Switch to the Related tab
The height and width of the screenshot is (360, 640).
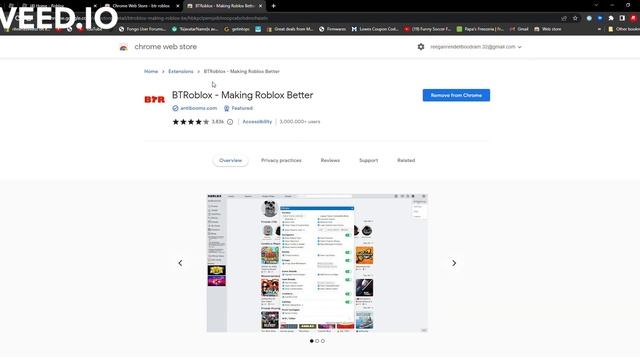pyautogui.click(x=406, y=160)
